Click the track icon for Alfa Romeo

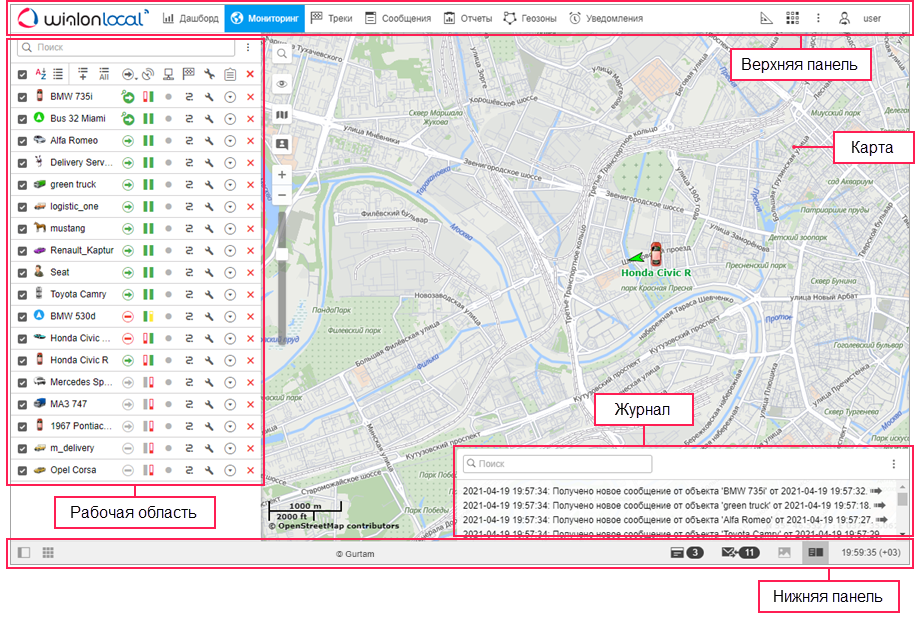(x=189, y=141)
